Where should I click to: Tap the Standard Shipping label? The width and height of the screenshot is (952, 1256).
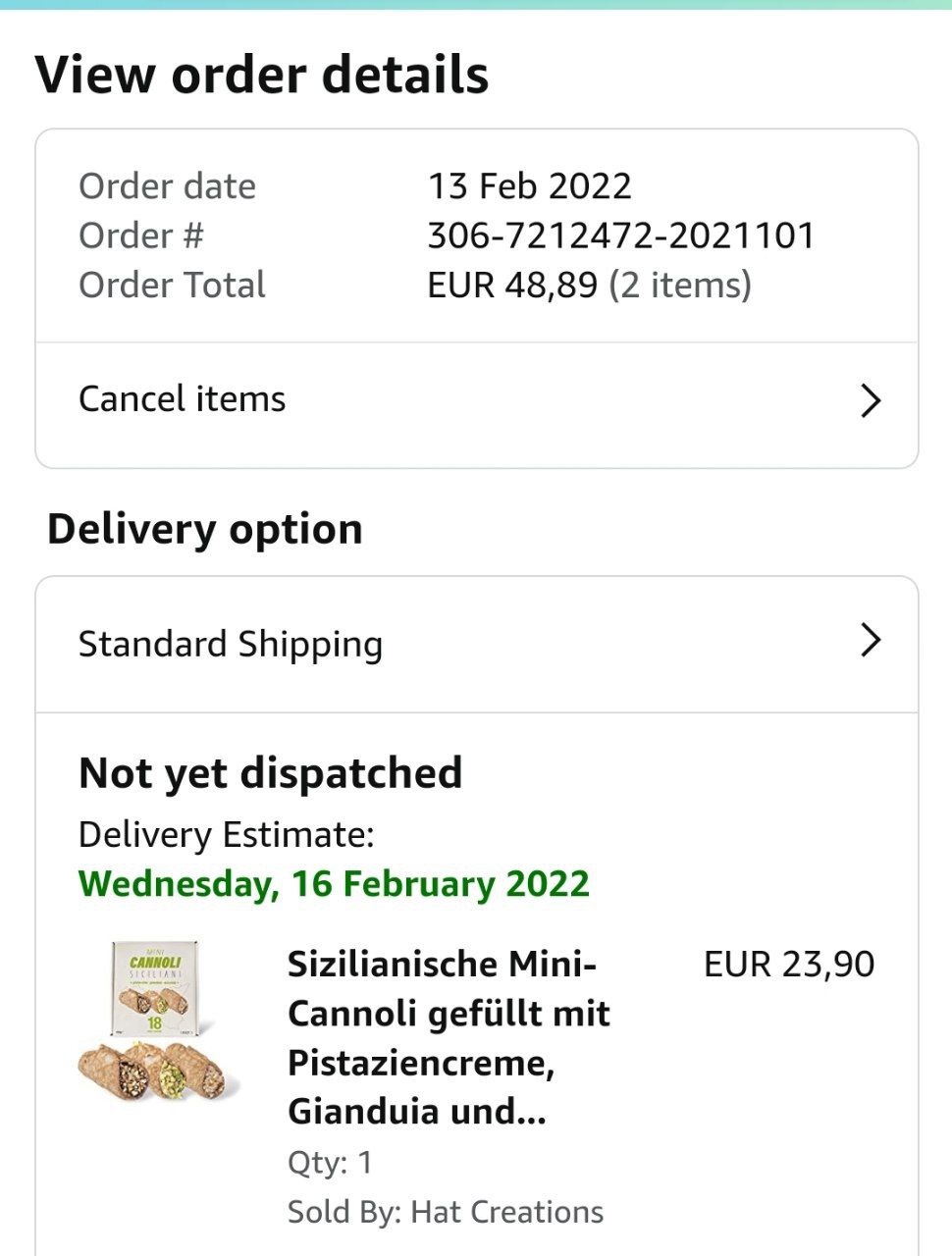pos(230,645)
